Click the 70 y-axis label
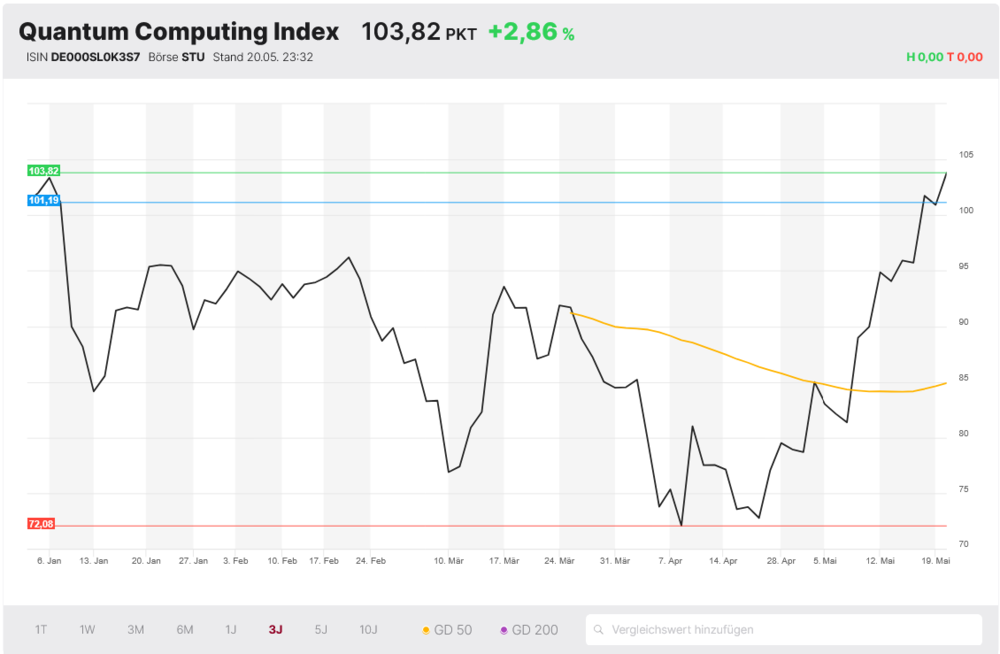1000x654 pixels. [963, 544]
